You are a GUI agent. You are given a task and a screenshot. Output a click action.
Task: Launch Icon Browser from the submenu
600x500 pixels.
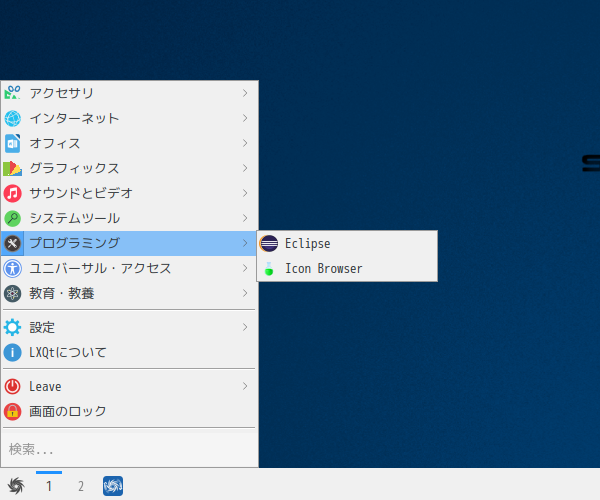[x=347, y=269]
